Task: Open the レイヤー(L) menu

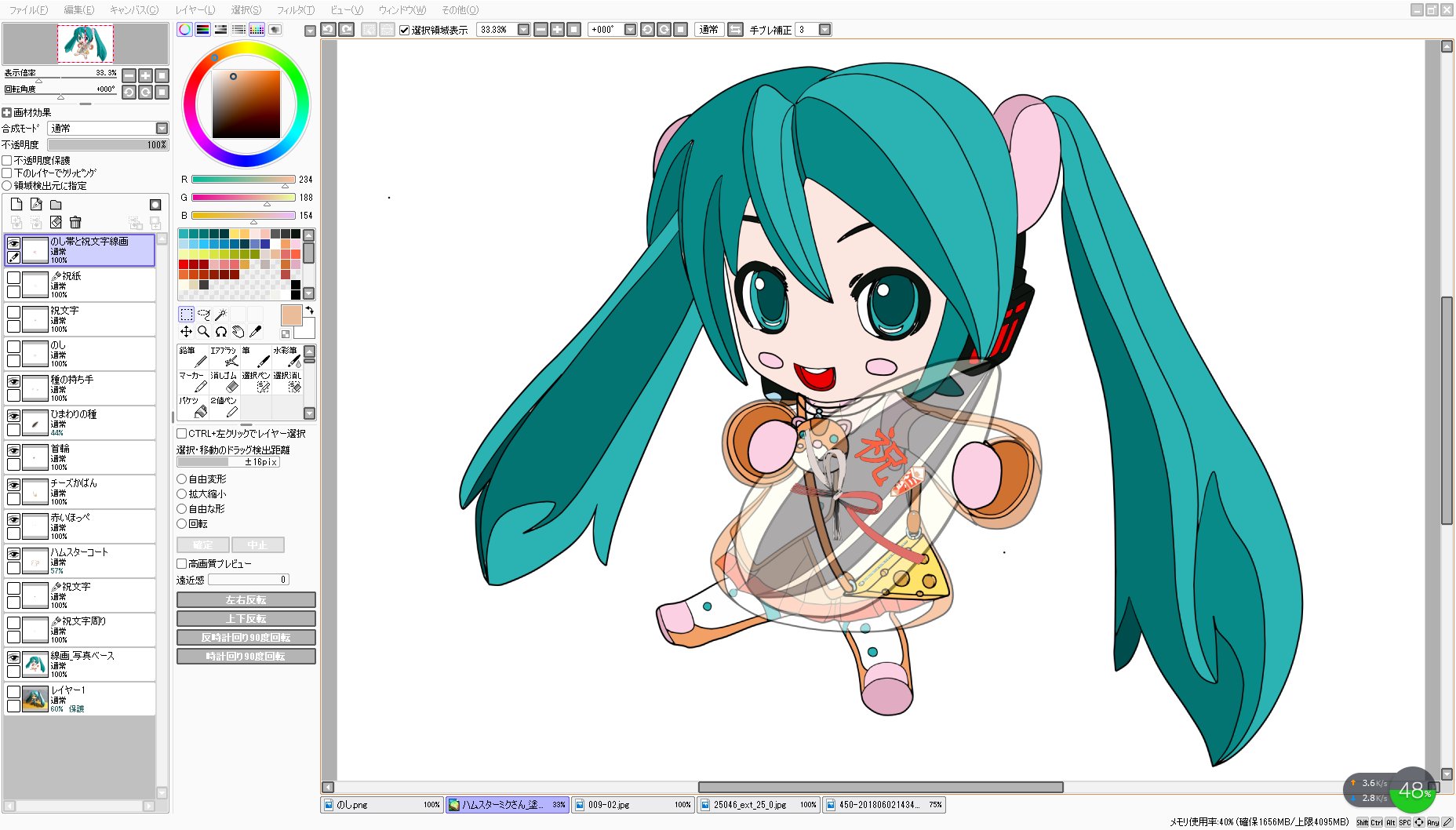Action: pos(195,10)
